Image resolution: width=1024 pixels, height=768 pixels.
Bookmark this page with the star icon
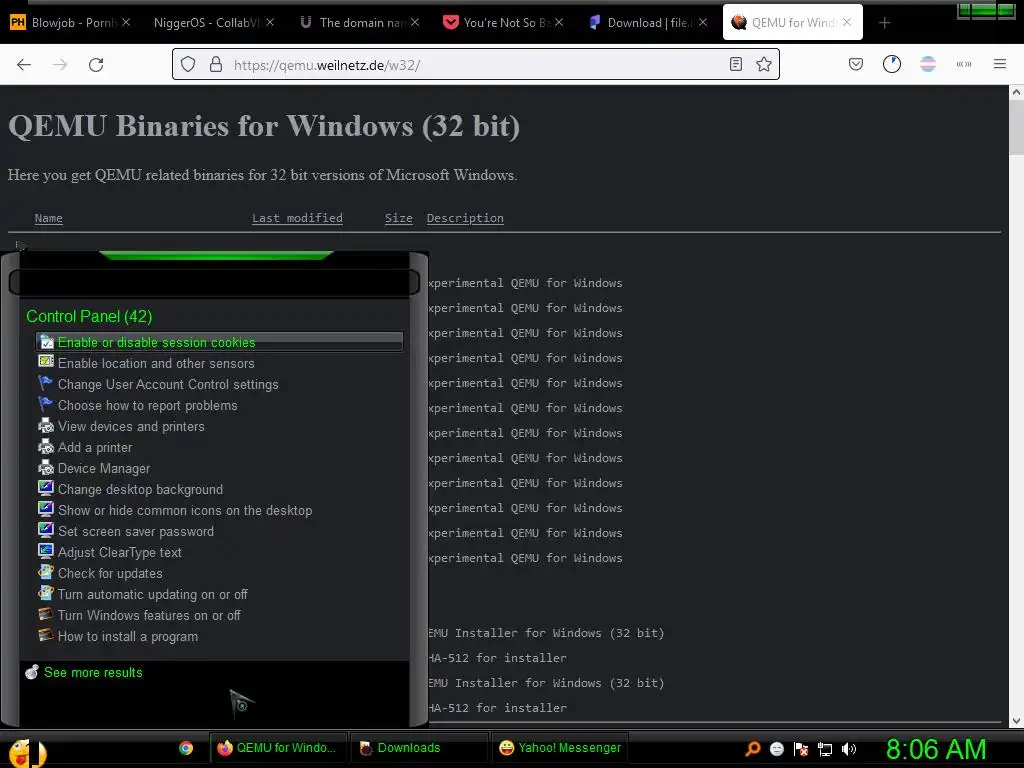tap(764, 64)
